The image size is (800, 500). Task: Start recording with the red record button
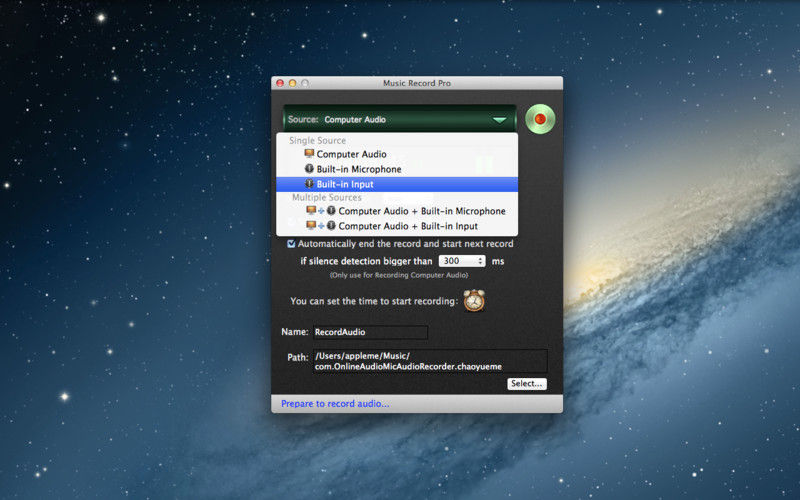540,119
